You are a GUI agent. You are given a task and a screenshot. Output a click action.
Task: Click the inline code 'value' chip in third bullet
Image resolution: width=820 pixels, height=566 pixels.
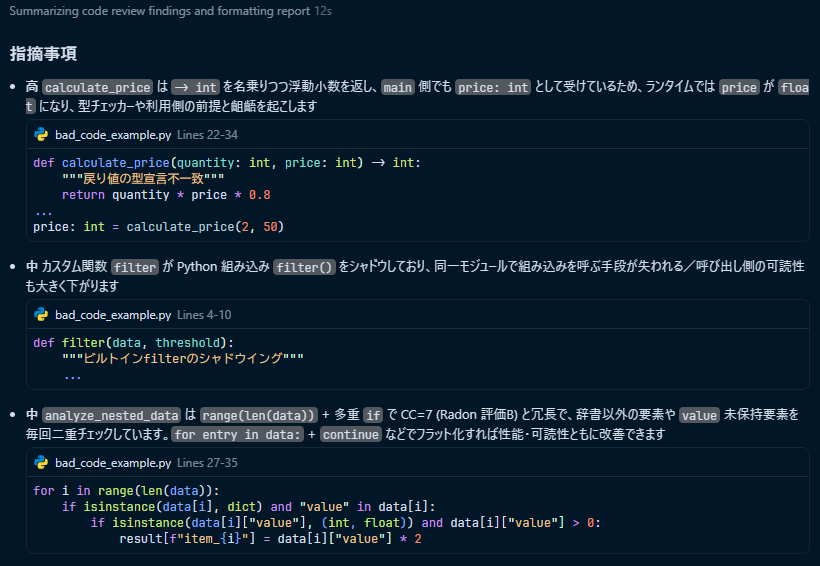click(x=699, y=415)
